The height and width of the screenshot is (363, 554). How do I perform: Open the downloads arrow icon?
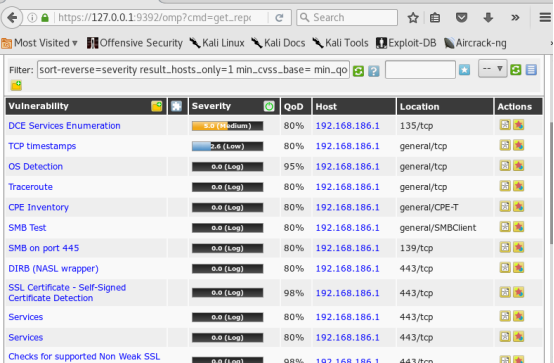coord(488,17)
